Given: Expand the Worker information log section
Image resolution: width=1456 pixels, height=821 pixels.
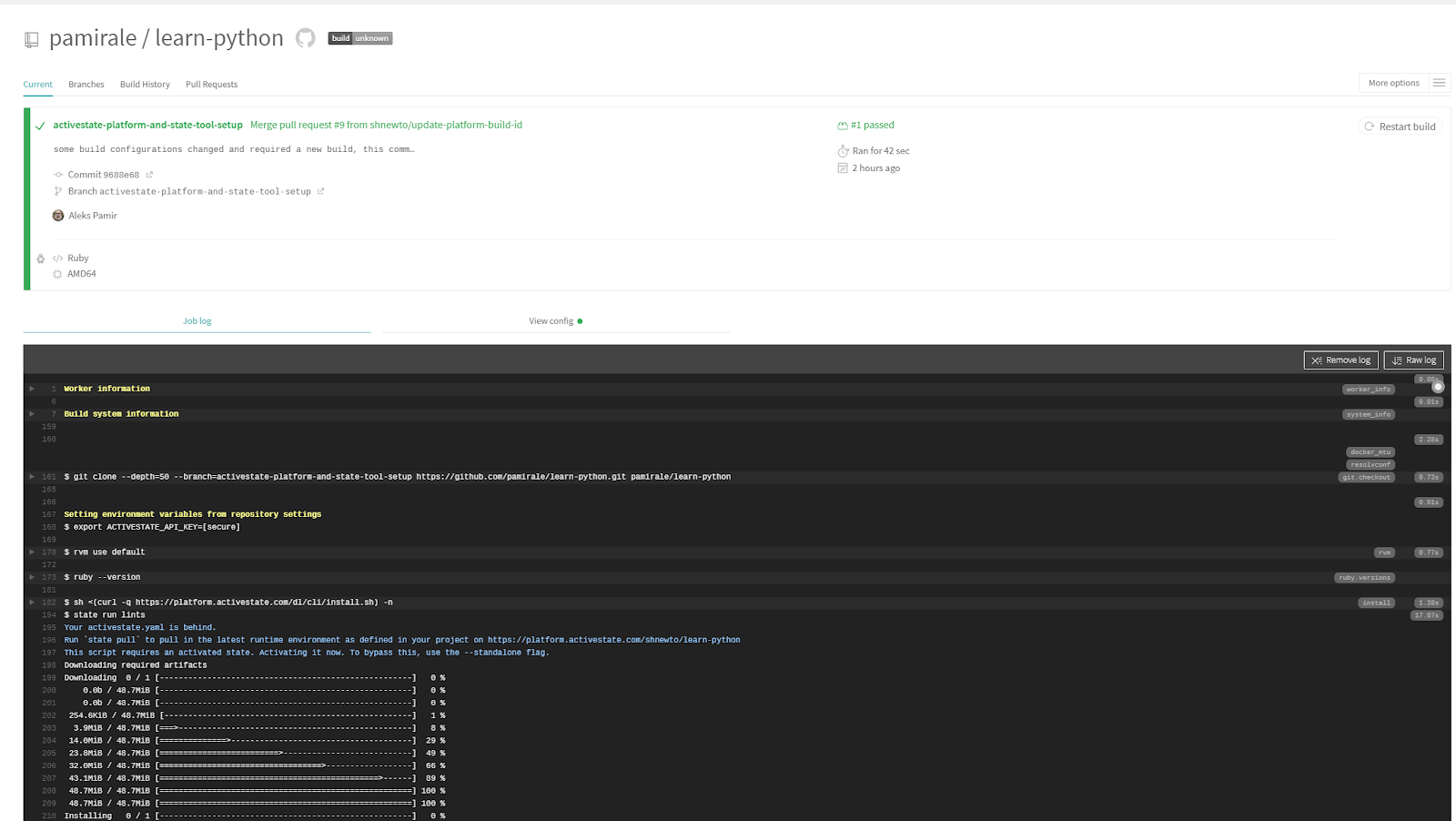Looking at the screenshot, I should (32, 388).
